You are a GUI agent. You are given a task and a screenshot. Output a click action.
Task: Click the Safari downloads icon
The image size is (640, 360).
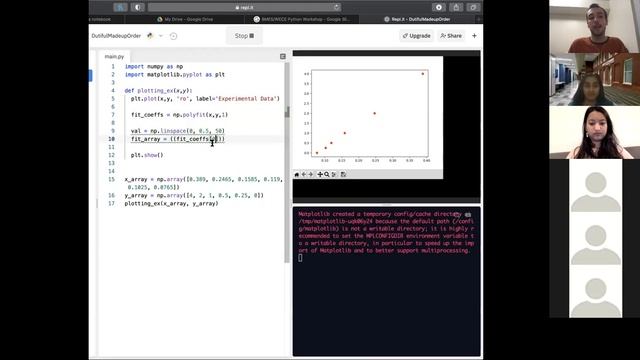pyautogui.click(x=439, y=7)
